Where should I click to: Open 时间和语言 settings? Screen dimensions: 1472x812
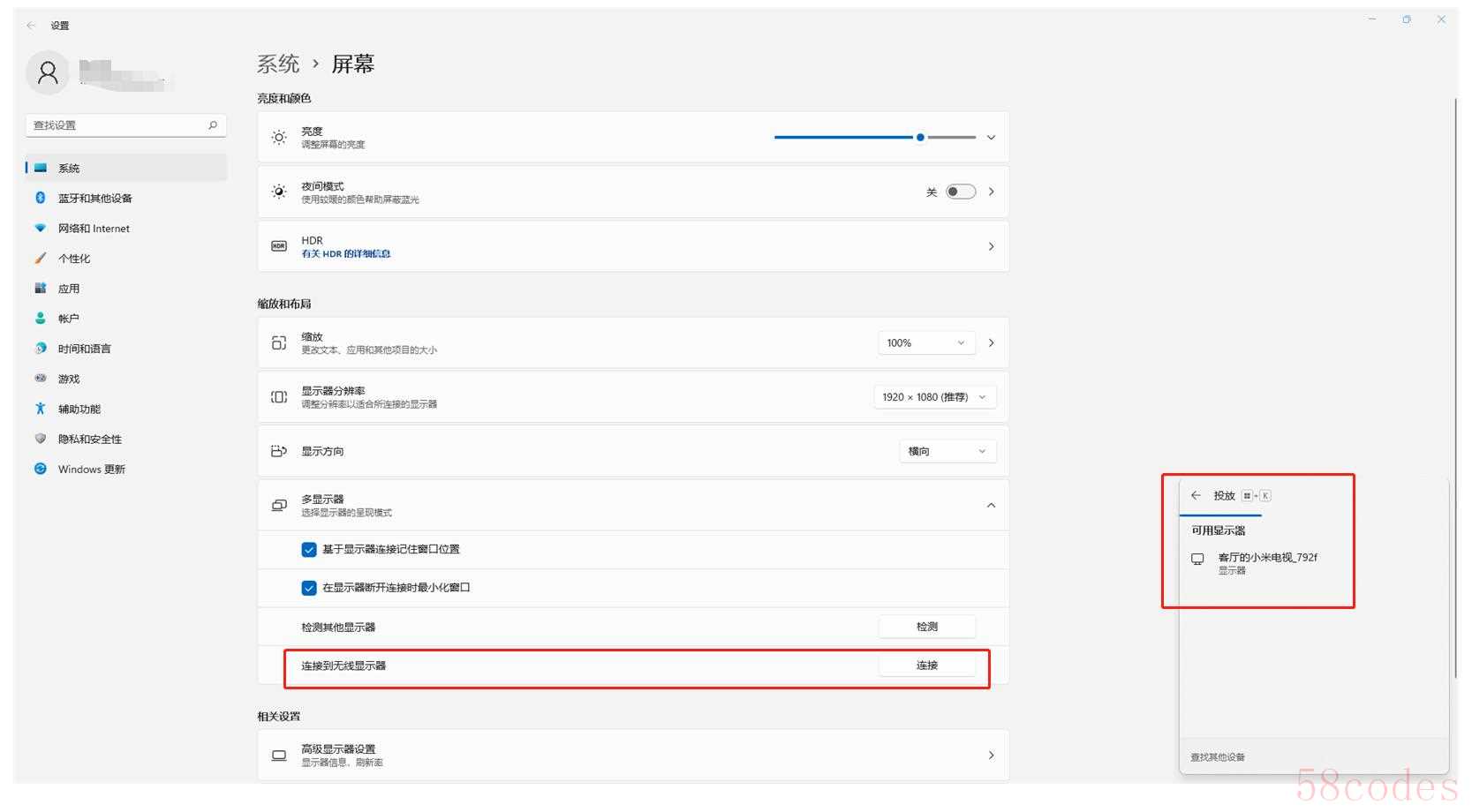pyautogui.click(x=126, y=348)
